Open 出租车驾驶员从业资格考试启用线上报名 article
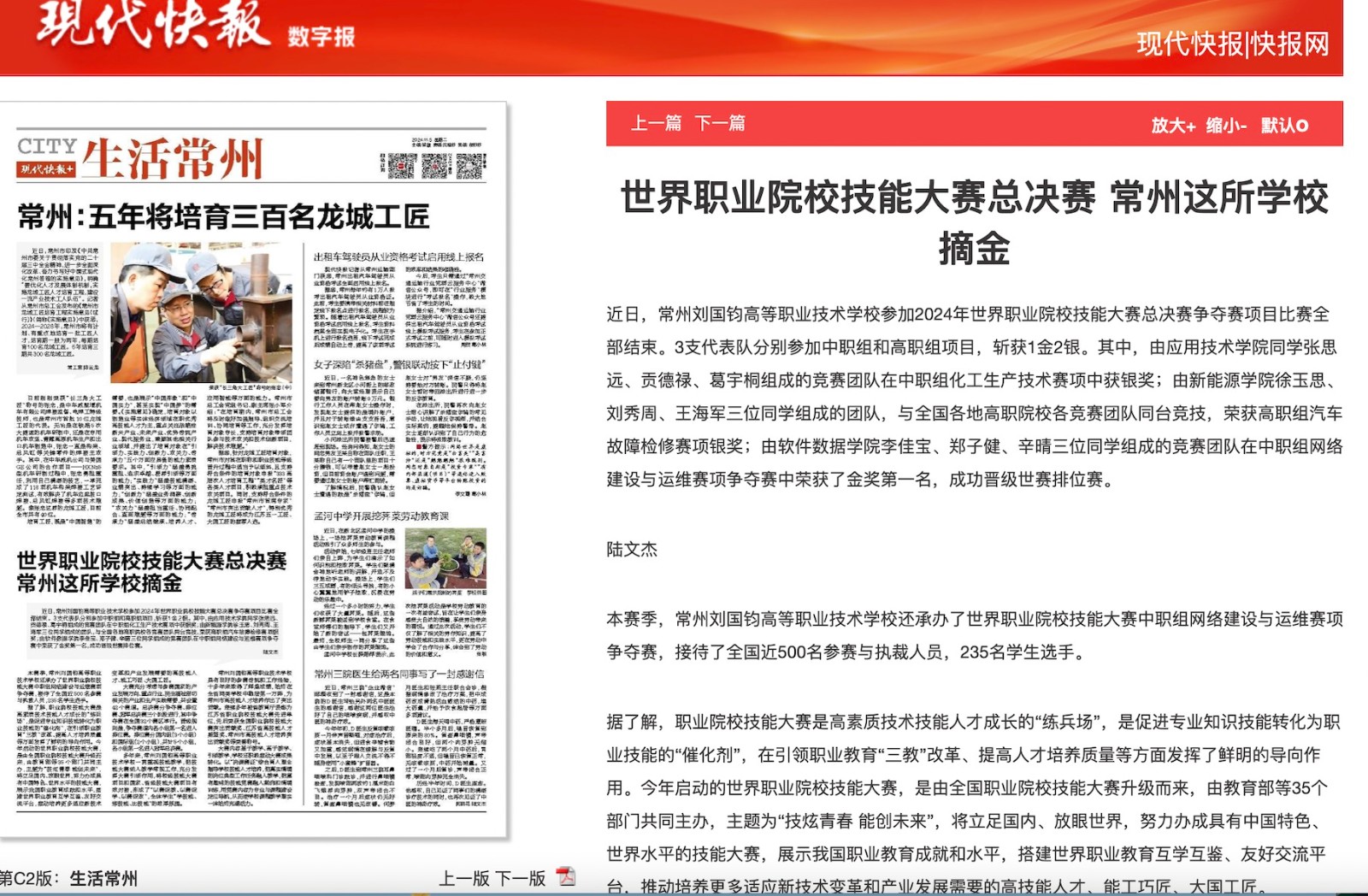Viewport: 1368px width, 896px height. (399, 256)
